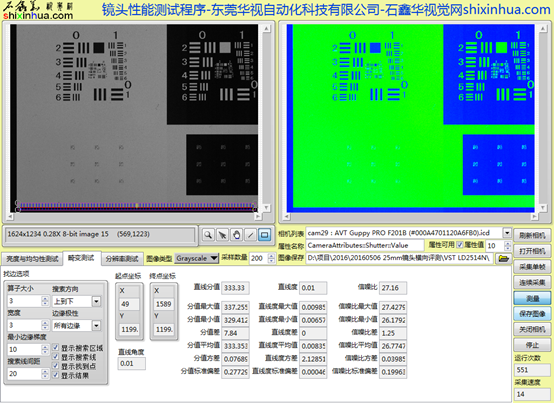Select the hand pan tool
Image resolution: width=554 pixels, height=403 pixels.
236,235
